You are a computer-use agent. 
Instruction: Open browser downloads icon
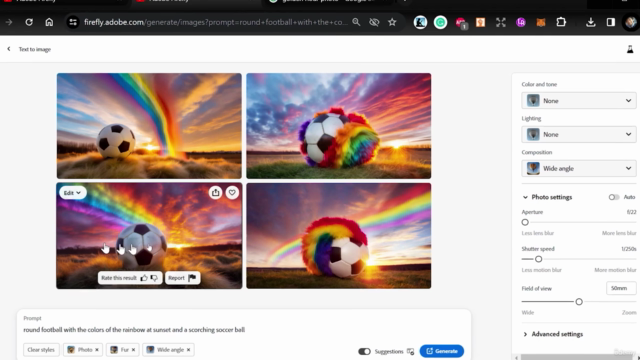point(591,22)
